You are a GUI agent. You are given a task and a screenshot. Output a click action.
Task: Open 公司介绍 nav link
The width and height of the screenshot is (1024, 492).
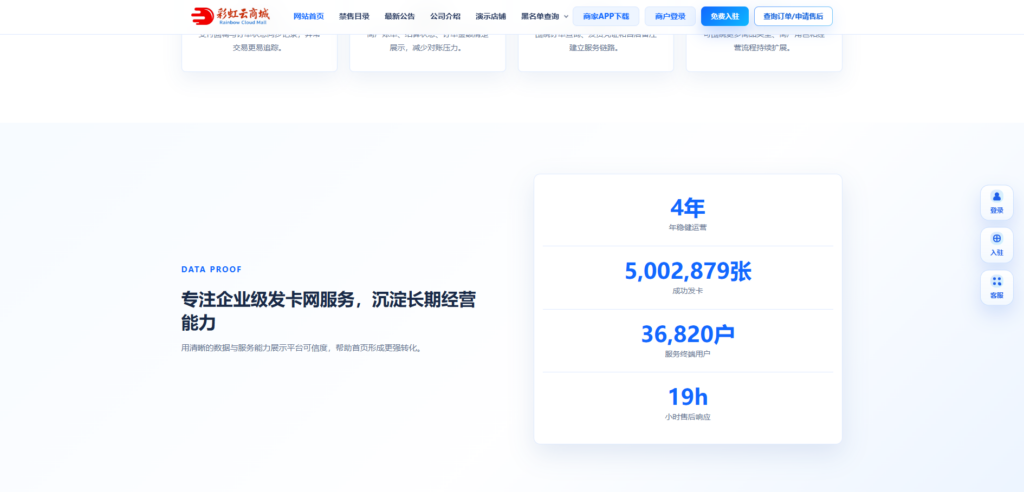[x=445, y=16]
